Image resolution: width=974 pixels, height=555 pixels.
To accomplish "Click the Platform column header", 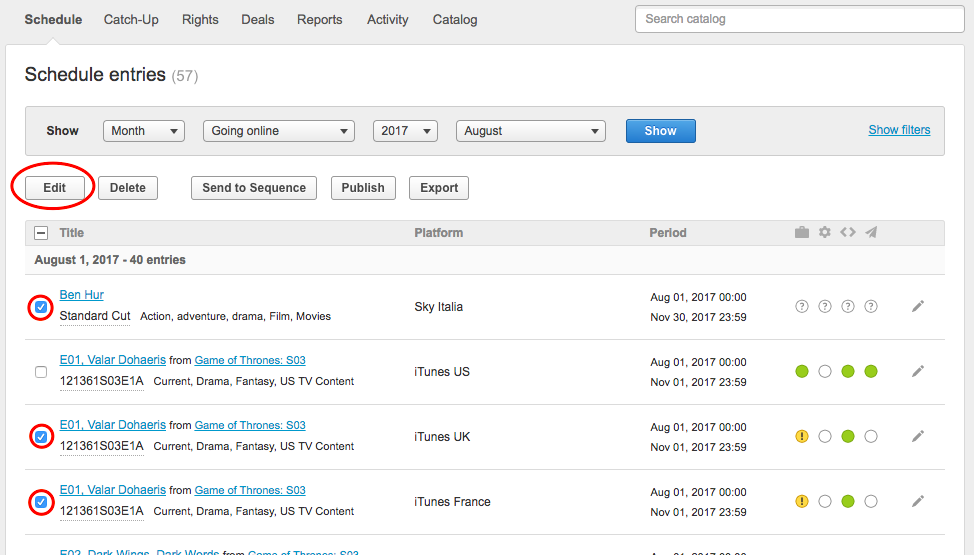I will click(x=439, y=233).
